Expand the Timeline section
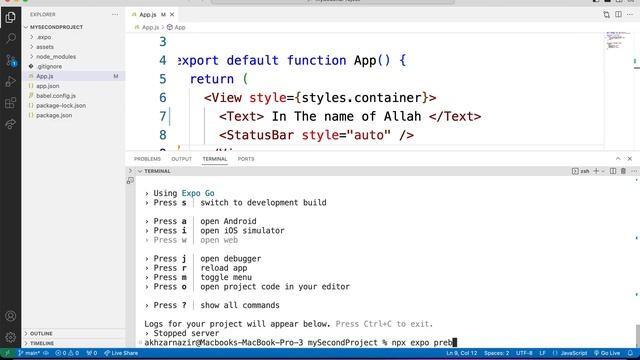The height and width of the screenshot is (360, 640). coord(42,343)
